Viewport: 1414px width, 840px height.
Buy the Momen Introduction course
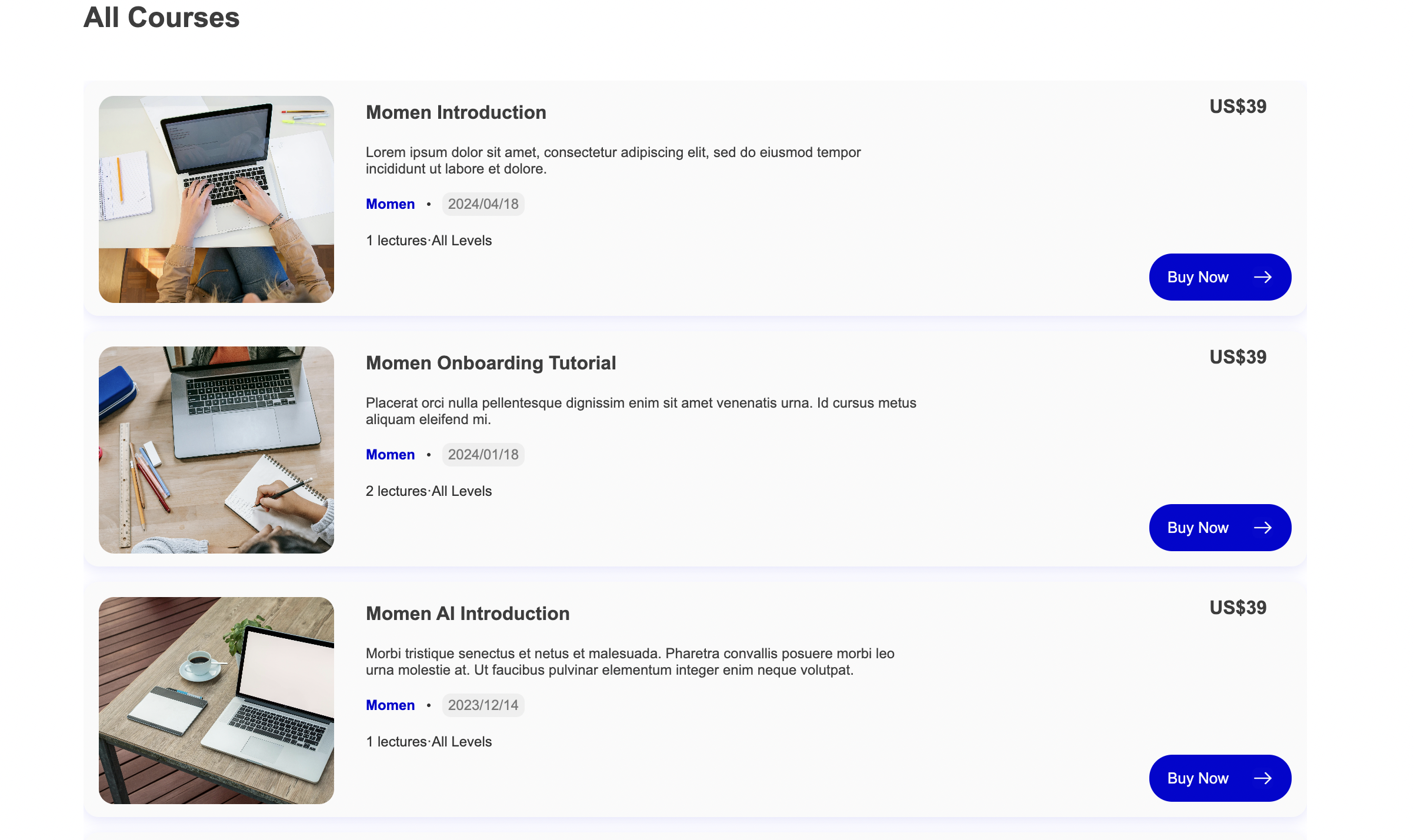1220,277
